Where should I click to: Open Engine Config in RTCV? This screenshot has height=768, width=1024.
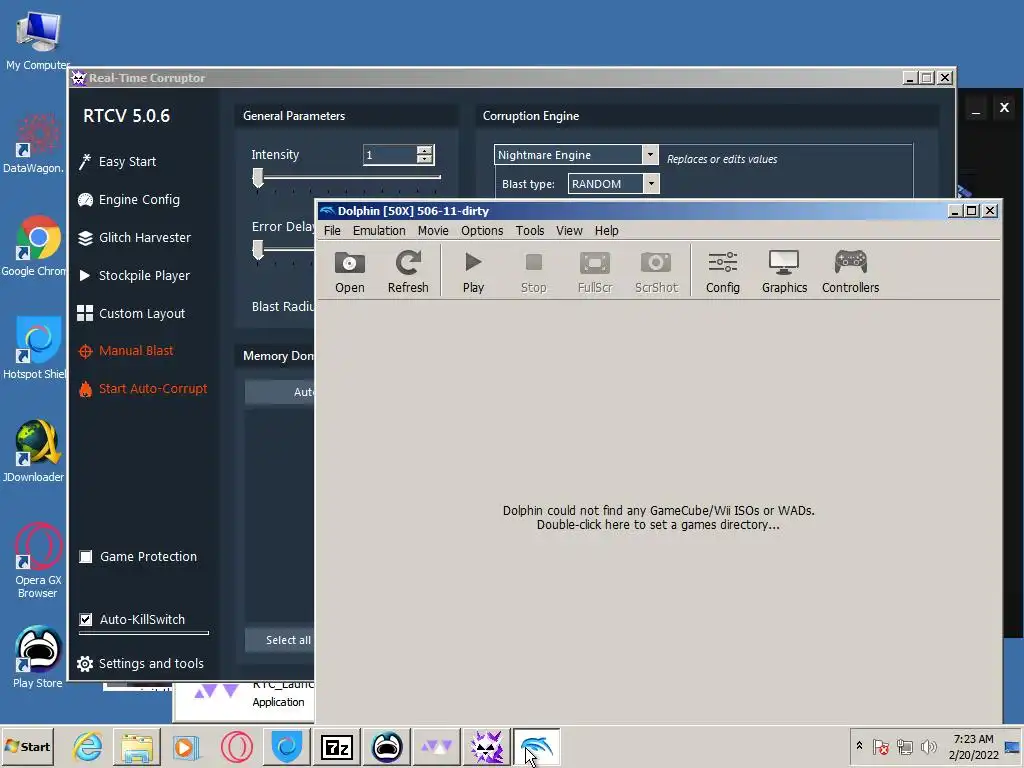[x=129, y=199]
